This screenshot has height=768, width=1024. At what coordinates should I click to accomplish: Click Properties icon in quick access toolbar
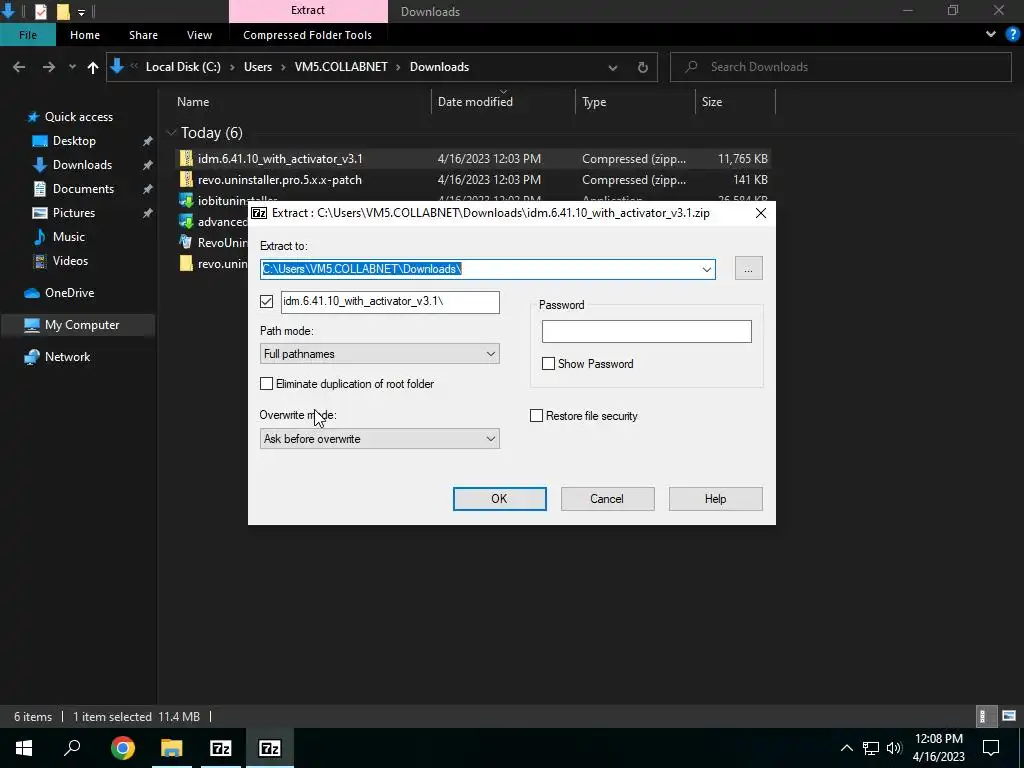[x=40, y=11]
